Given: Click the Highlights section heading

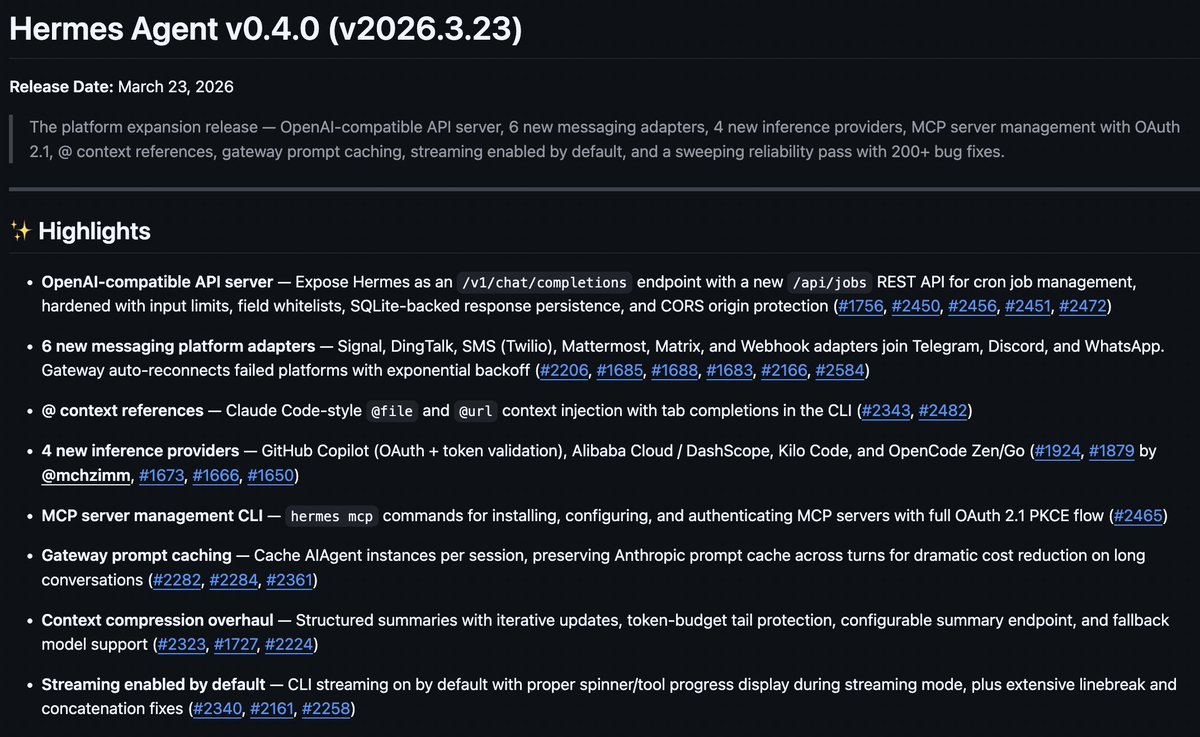Looking at the screenshot, I should click(x=94, y=231).
